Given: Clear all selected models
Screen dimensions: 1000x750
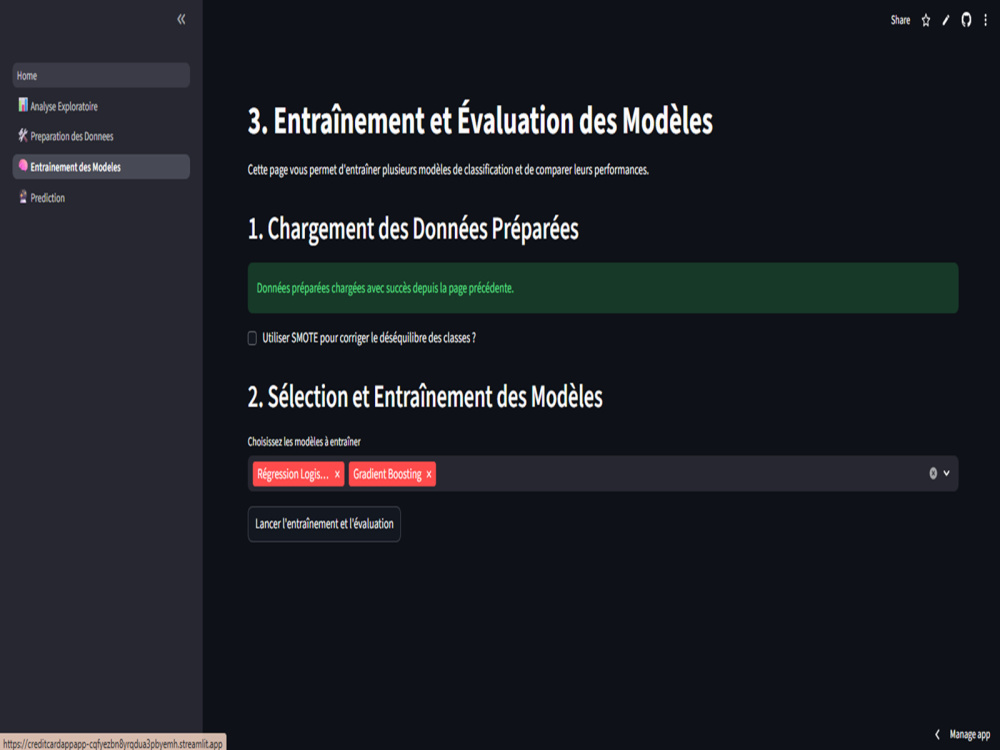Looking at the screenshot, I should tap(932, 473).
